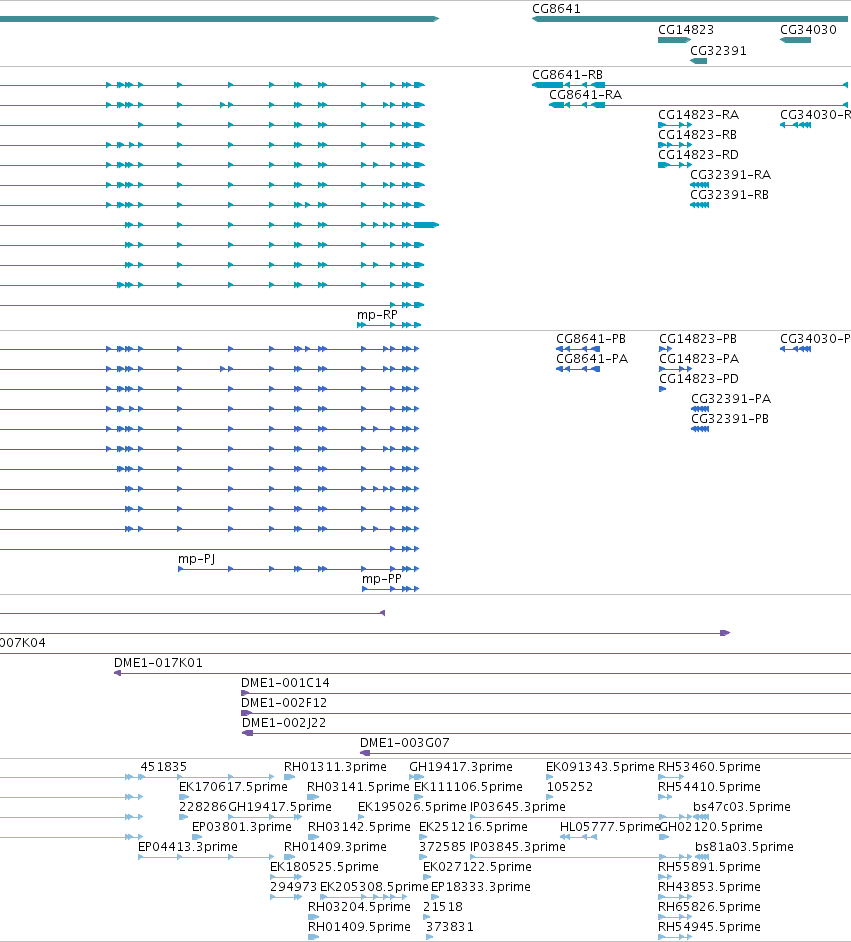Select EST EK170617.5prime
The image size is (851, 942).
(184, 797)
